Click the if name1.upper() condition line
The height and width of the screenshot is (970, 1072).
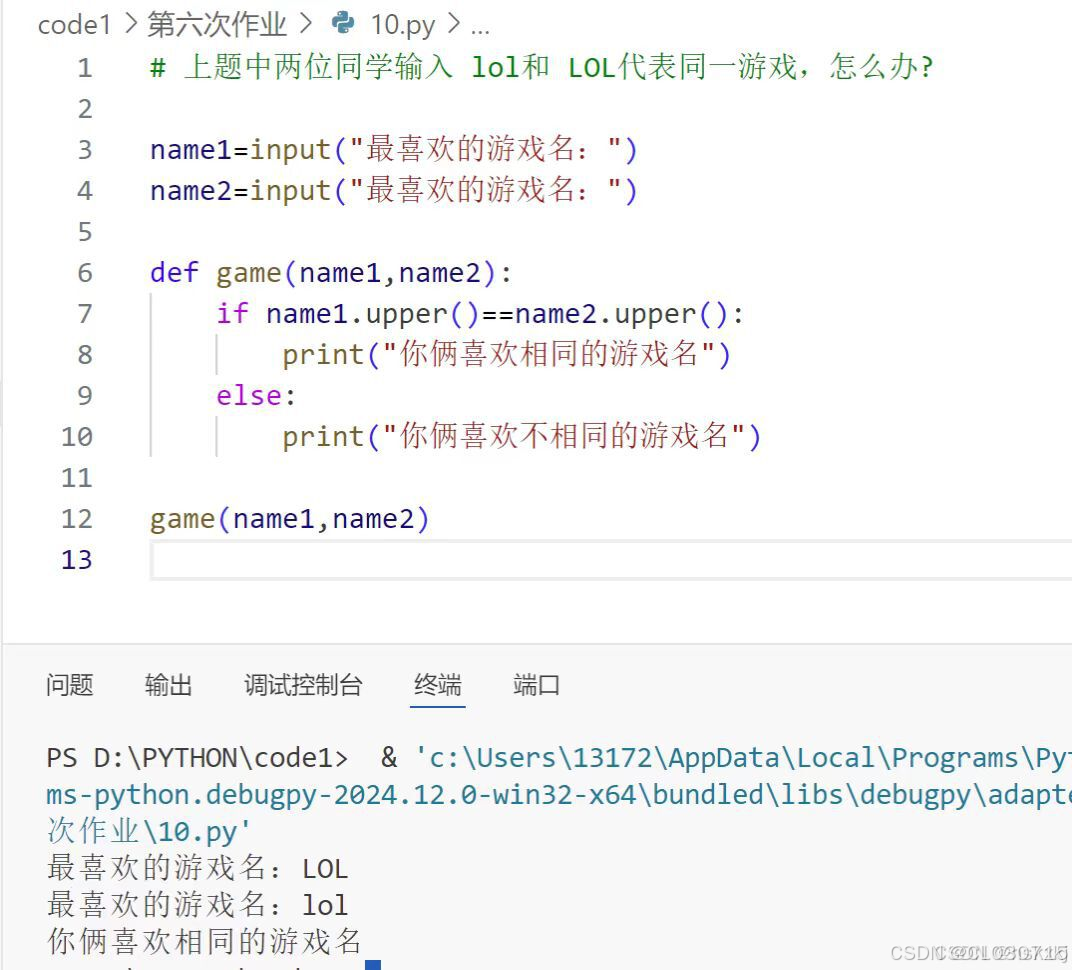[x=480, y=314]
